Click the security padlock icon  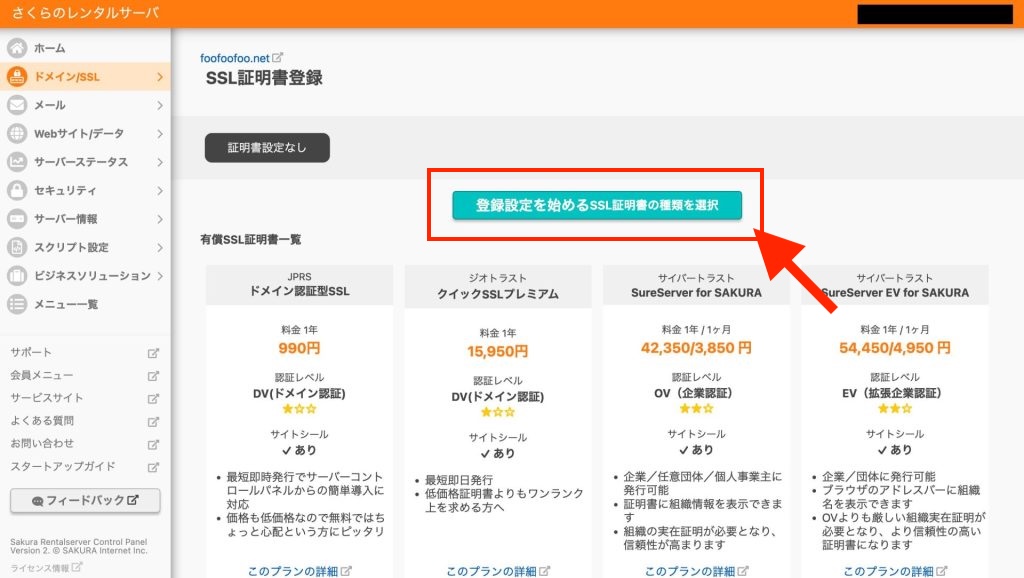(17, 190)
